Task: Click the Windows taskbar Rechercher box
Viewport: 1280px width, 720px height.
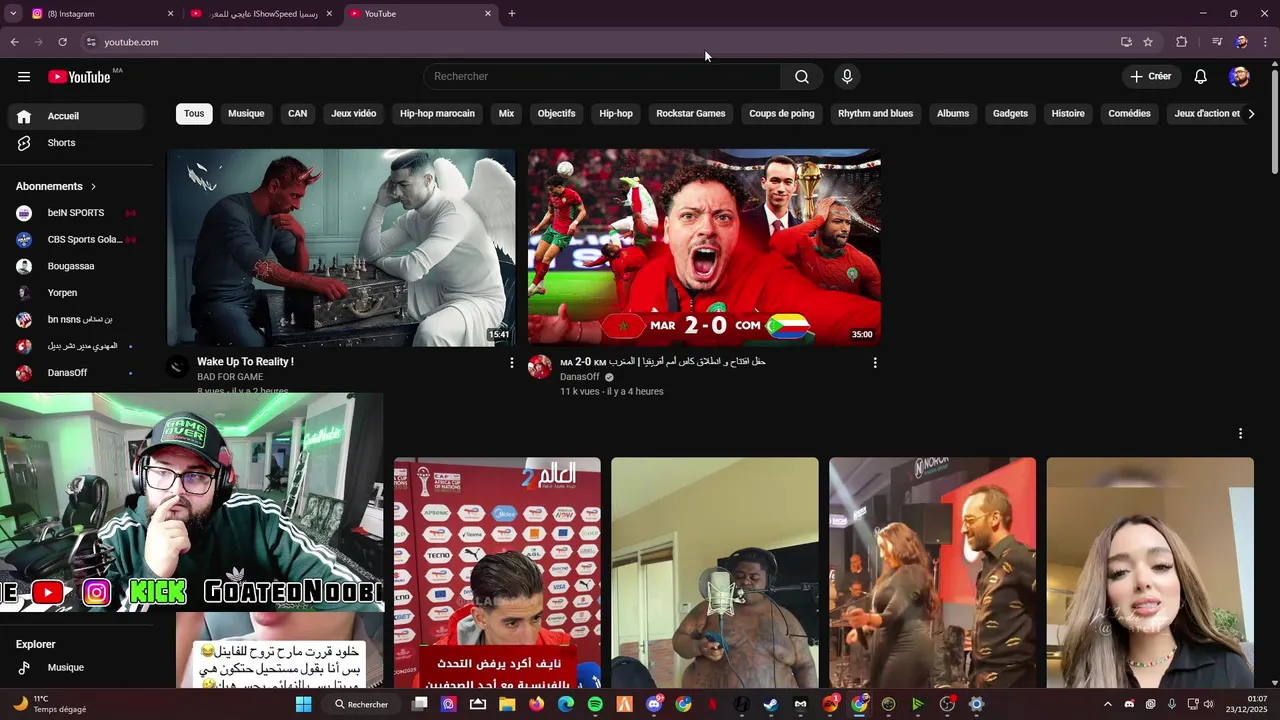Action: click(362, 705)
